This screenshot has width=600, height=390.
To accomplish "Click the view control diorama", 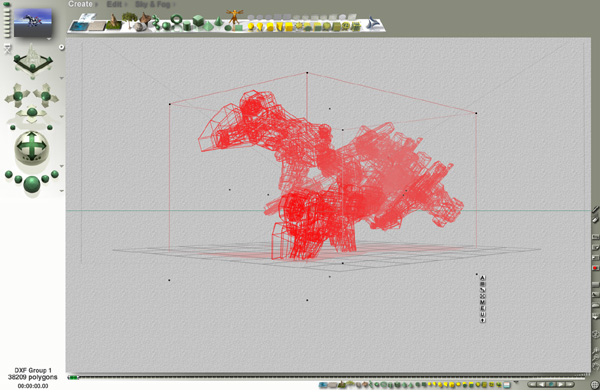I will coord(33,60).
